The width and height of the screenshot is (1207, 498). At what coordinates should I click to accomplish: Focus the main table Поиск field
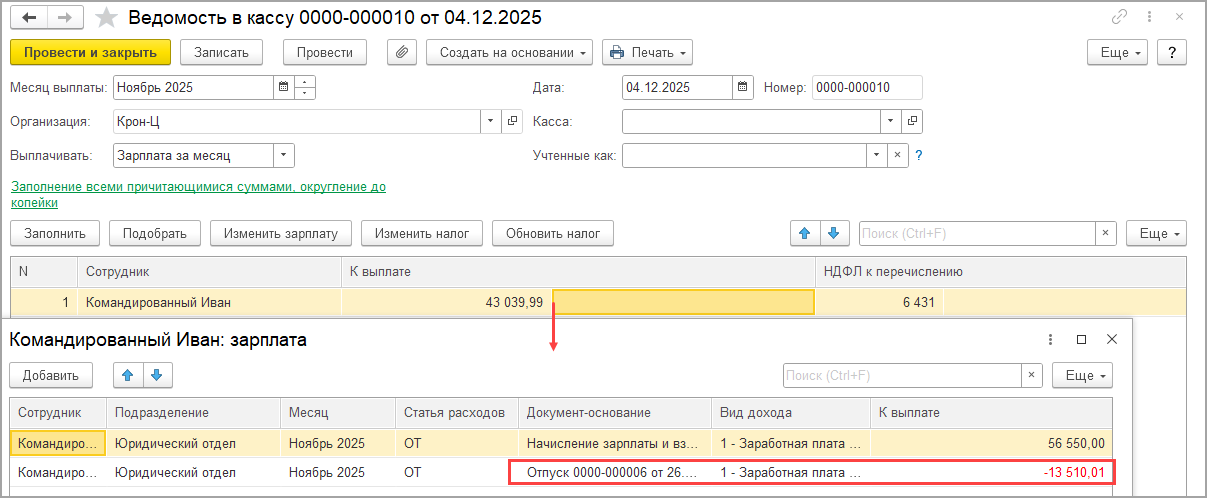(977, 233)
